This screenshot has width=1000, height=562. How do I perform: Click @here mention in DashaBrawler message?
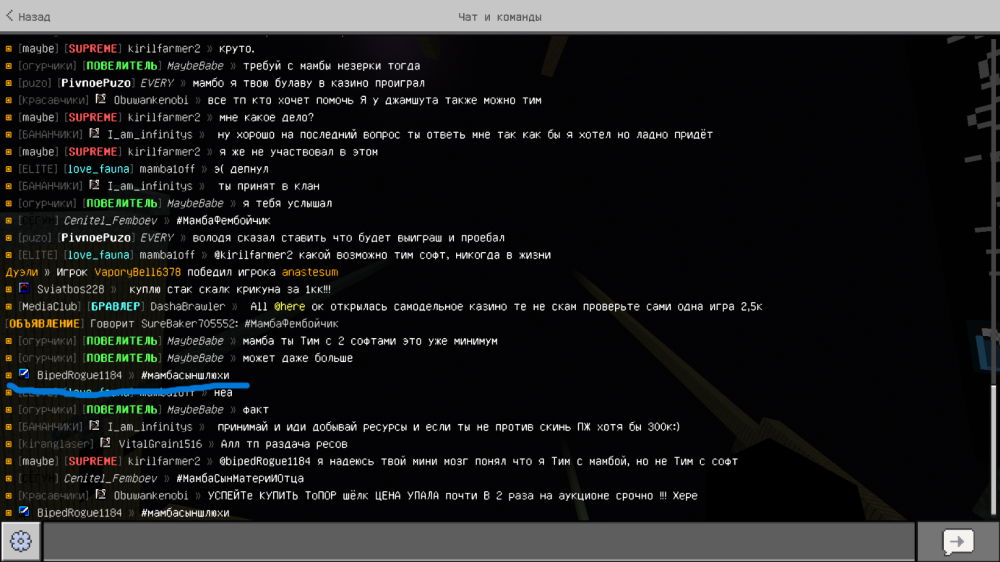[290, 307]
